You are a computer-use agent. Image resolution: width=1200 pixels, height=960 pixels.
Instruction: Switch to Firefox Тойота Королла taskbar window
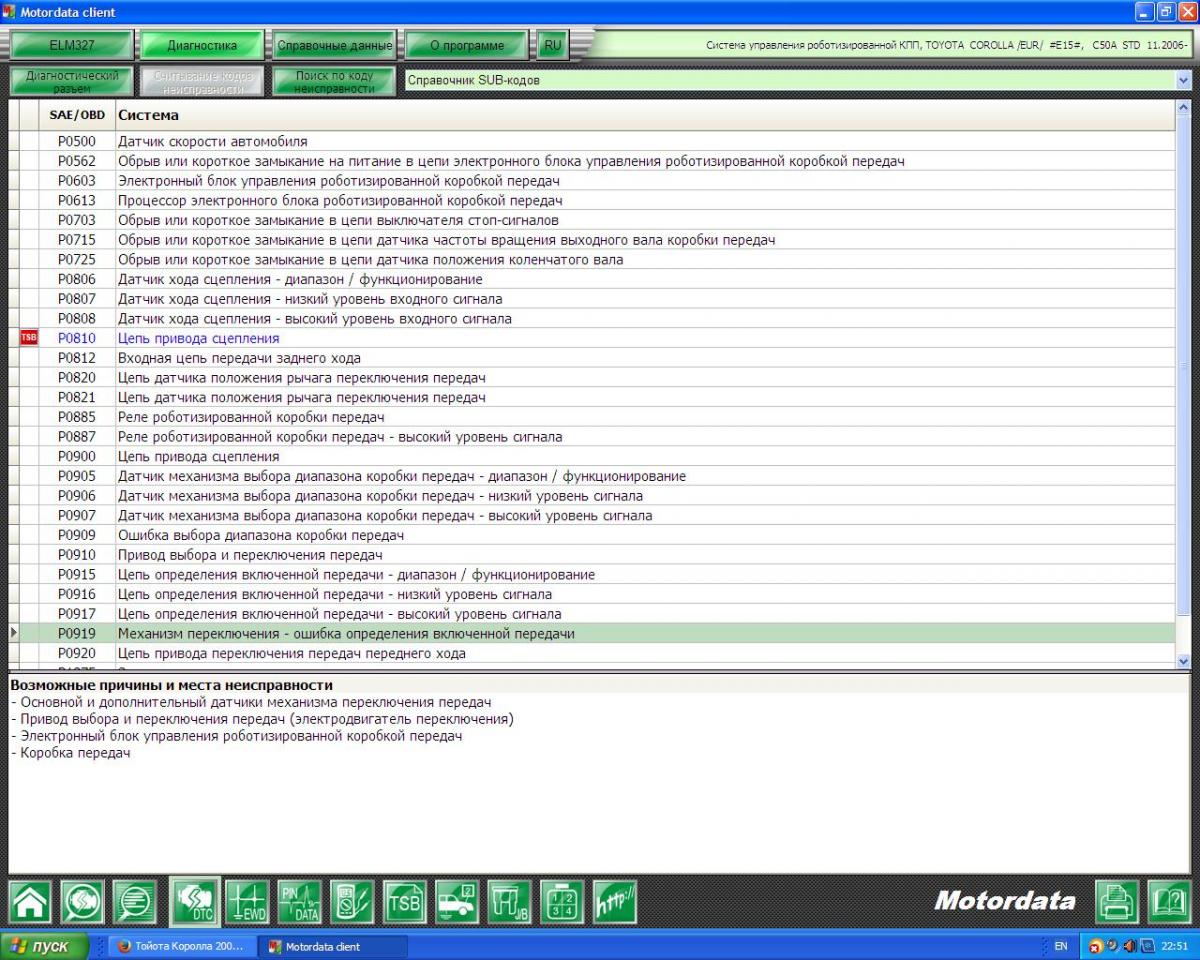(182, 946)
